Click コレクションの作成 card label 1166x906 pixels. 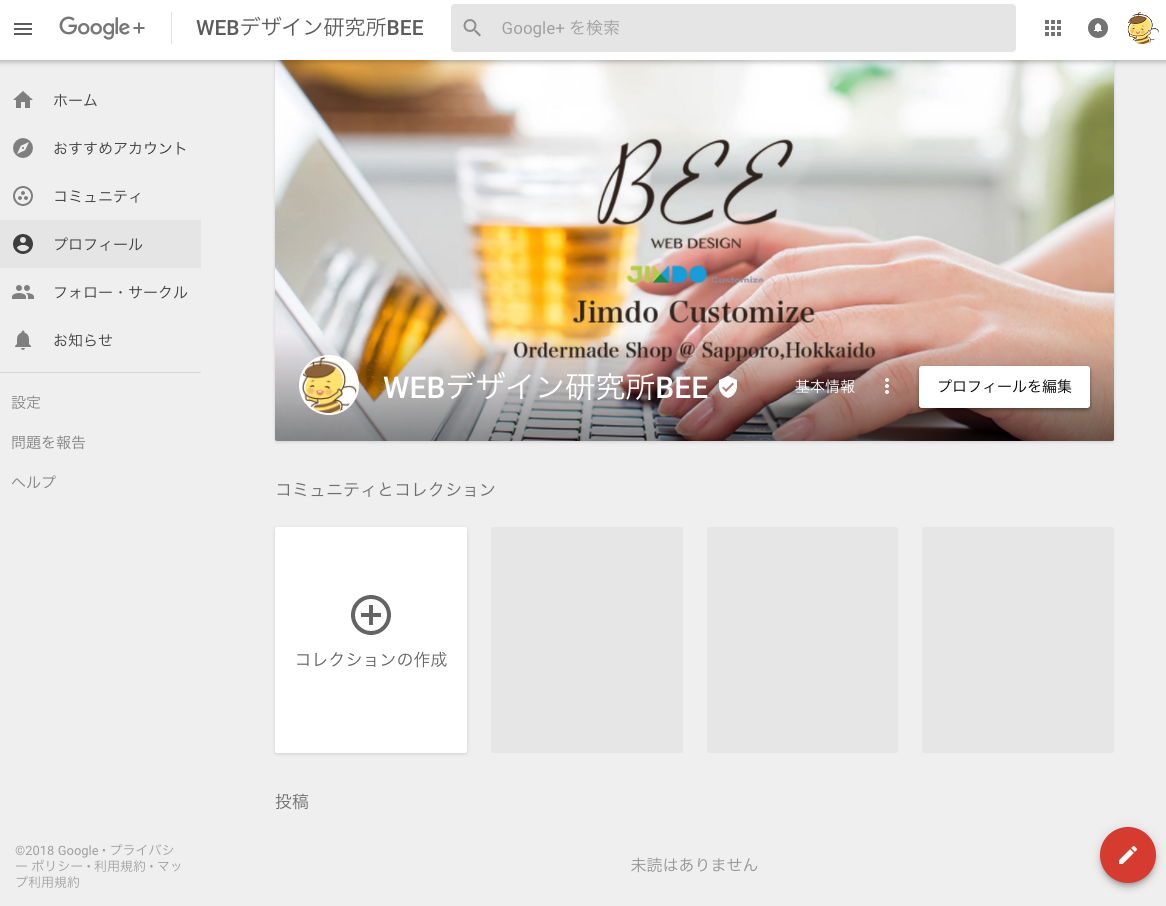click(371, 659)
